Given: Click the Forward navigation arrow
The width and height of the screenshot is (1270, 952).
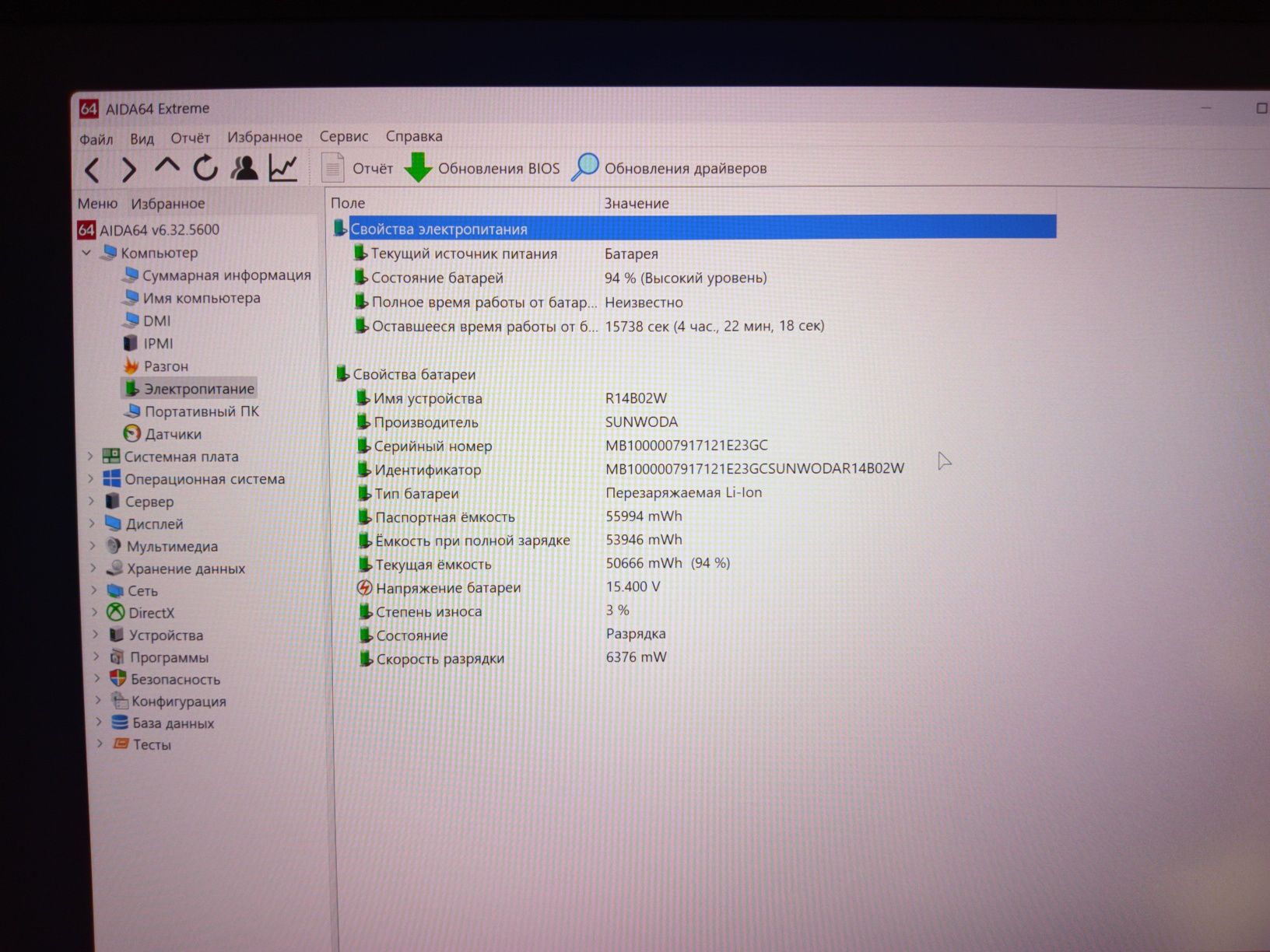Looking at the screenshot, I should pos(129,170).
